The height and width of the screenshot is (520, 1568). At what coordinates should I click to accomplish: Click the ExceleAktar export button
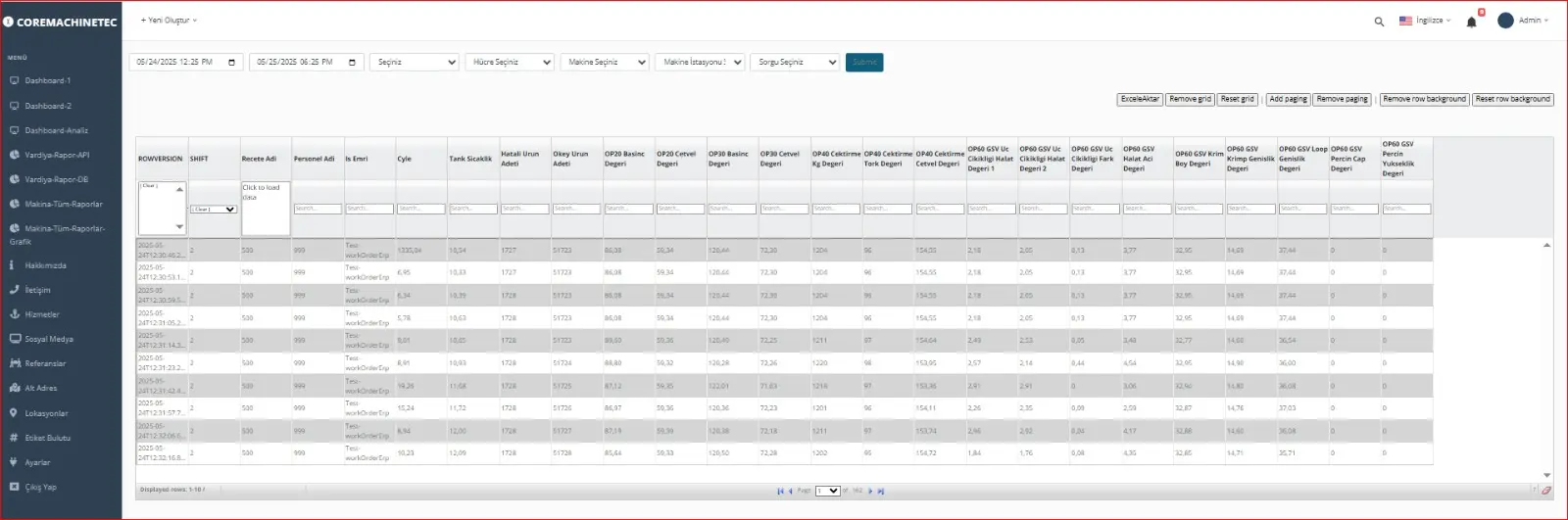coord(1140,99)
